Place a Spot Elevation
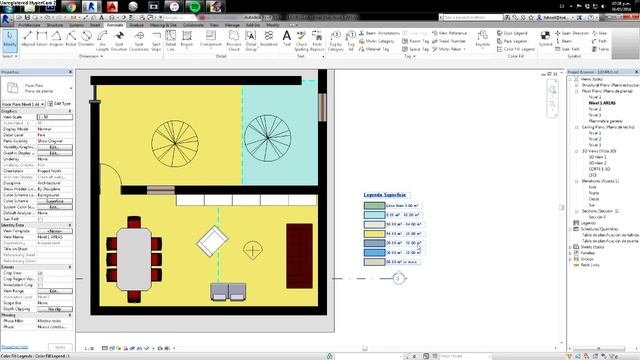Viewport: 640px width, 360px height. pos(119,41)
